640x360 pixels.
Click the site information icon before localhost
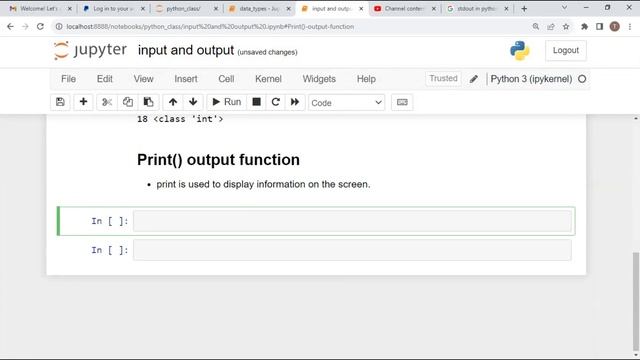click(59, 27)
